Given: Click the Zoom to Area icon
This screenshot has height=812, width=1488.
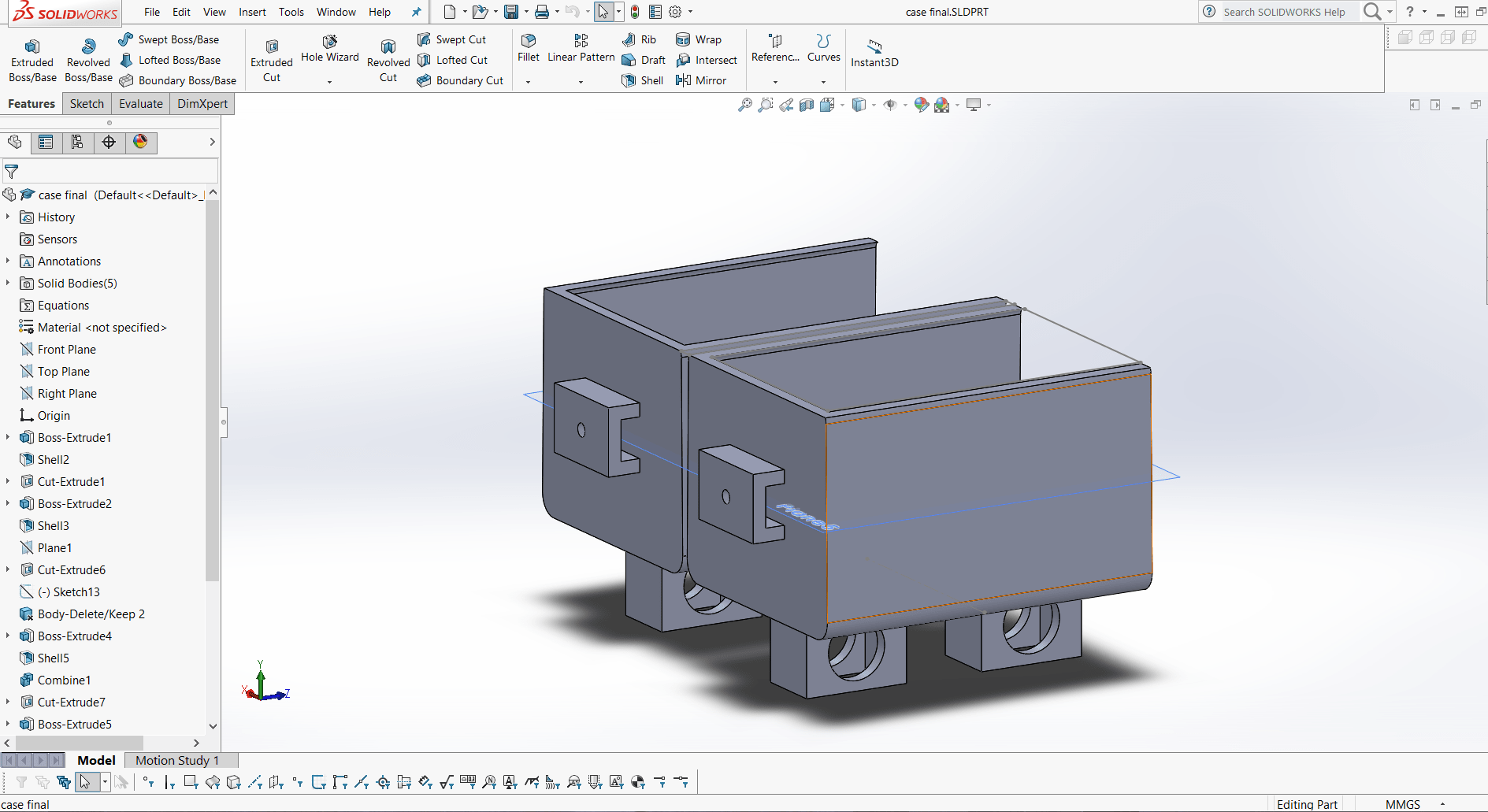Looking at the screenshot, I should point(766,105).
